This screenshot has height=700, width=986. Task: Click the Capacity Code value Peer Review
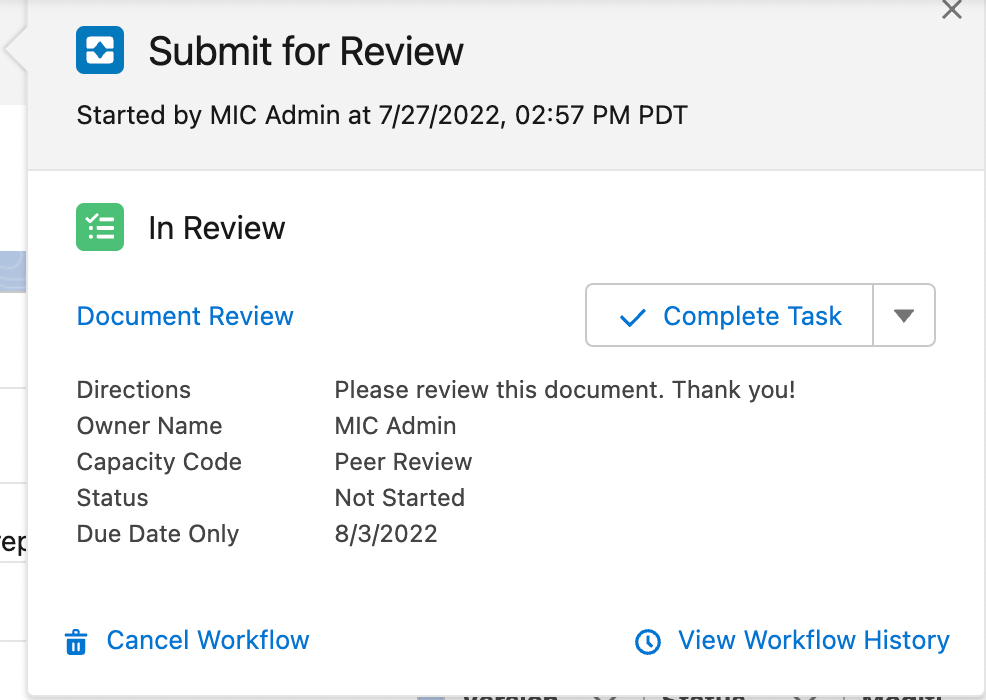point(403,462)
